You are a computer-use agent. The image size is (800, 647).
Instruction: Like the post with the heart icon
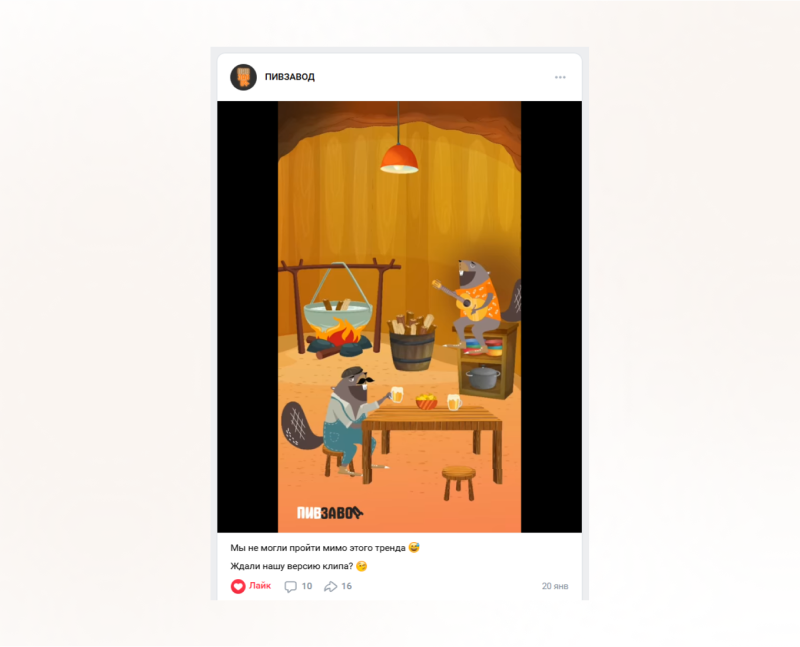tap(238, 586)
